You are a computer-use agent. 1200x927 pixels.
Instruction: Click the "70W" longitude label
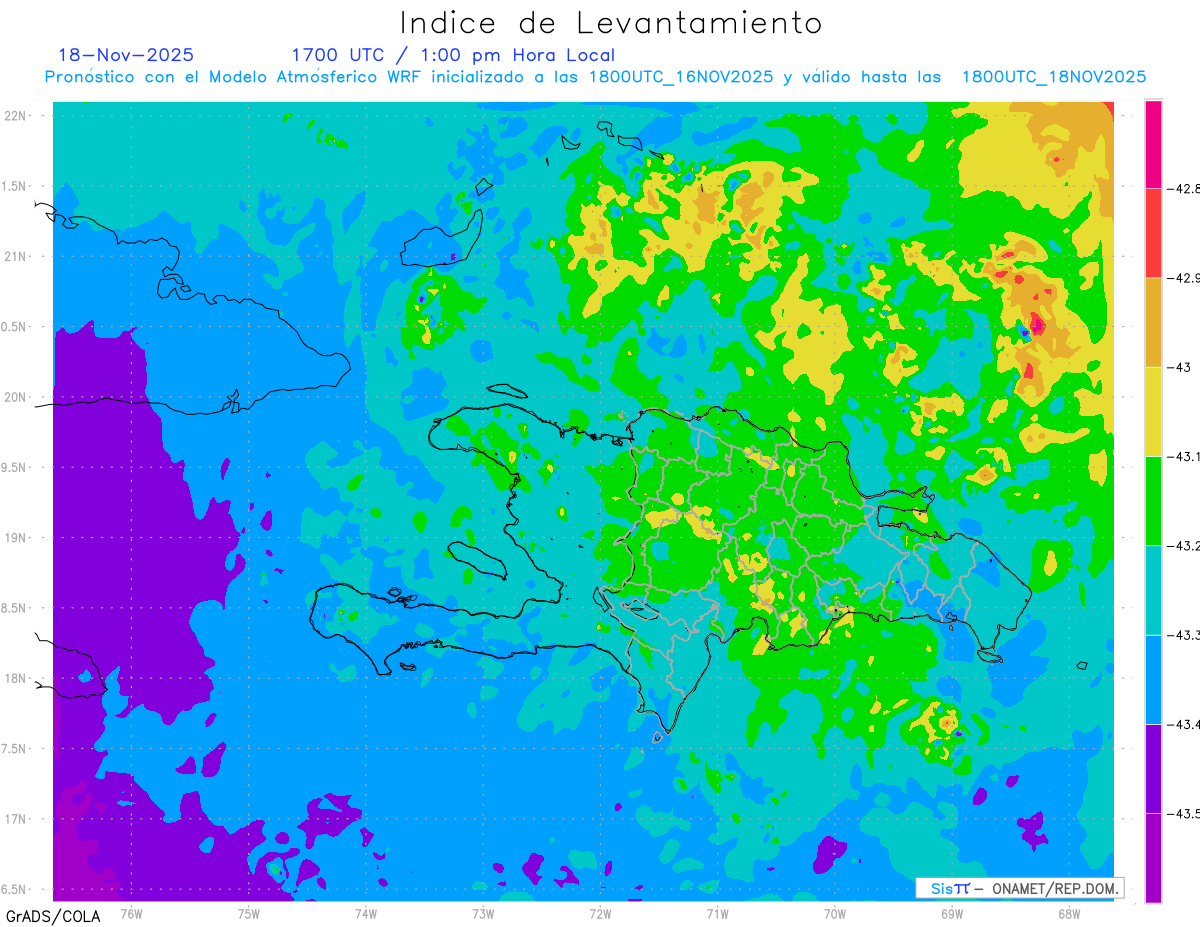pyautogui.click(x=834, y=913)
